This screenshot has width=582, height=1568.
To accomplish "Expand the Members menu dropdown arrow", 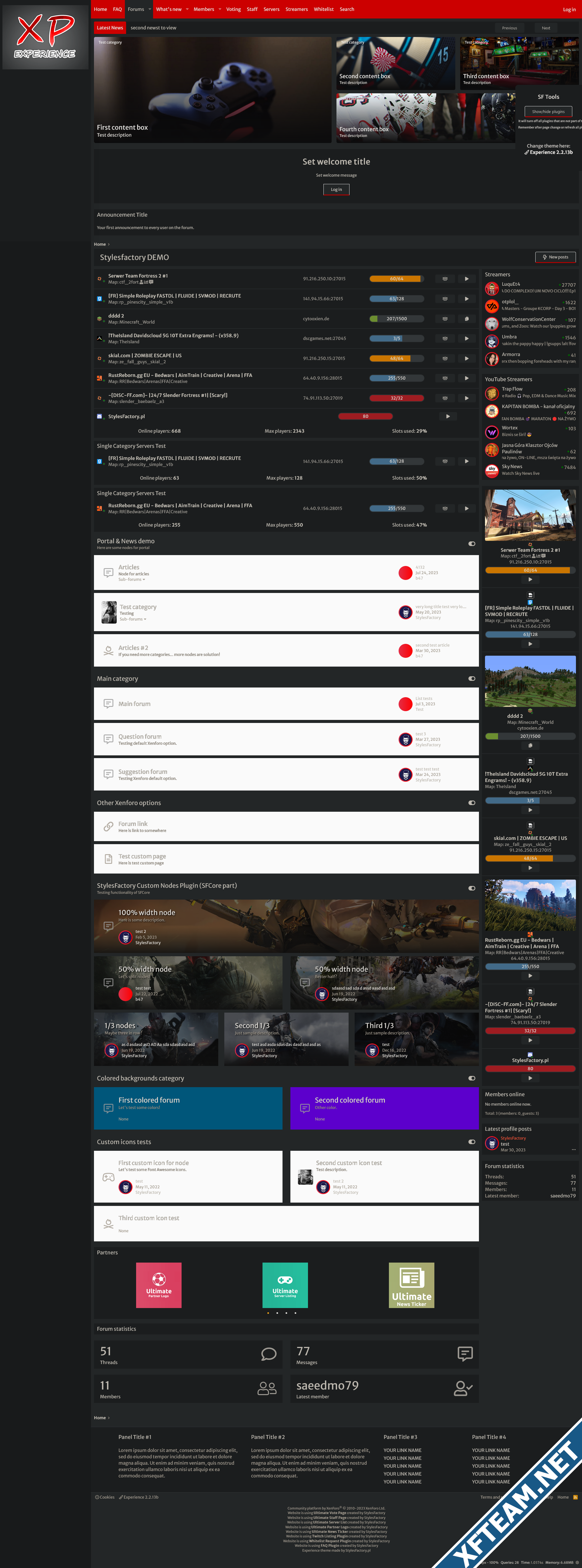I will pos(220,9).
